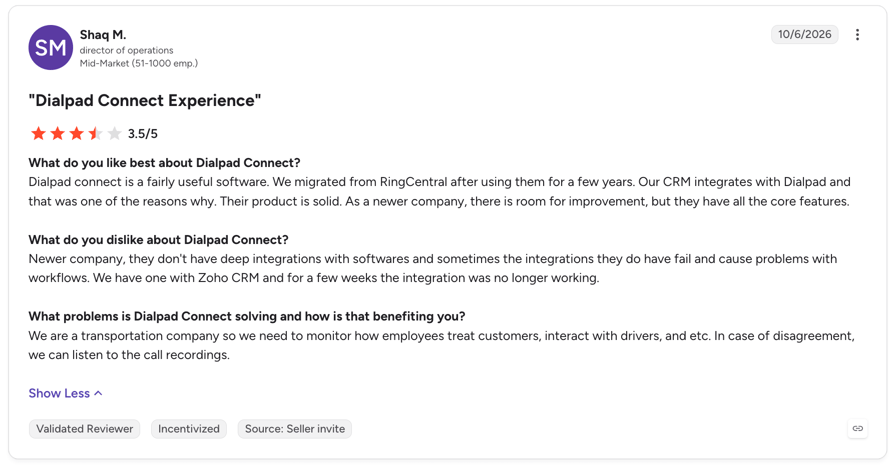This screenshot has width=894, height=465.
Task: Click the 10/6/2026 date badge
Action: 804,34
